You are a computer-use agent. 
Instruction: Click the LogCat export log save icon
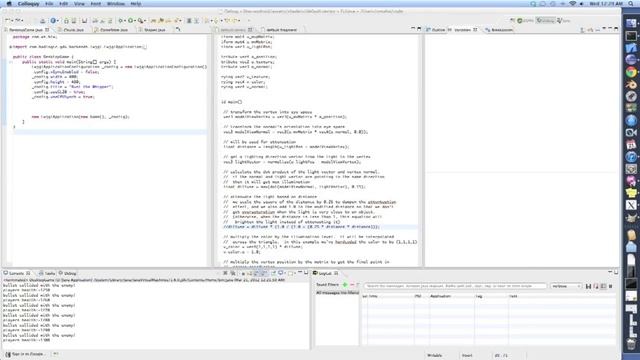pyautogui.click(x=588, y=286)
